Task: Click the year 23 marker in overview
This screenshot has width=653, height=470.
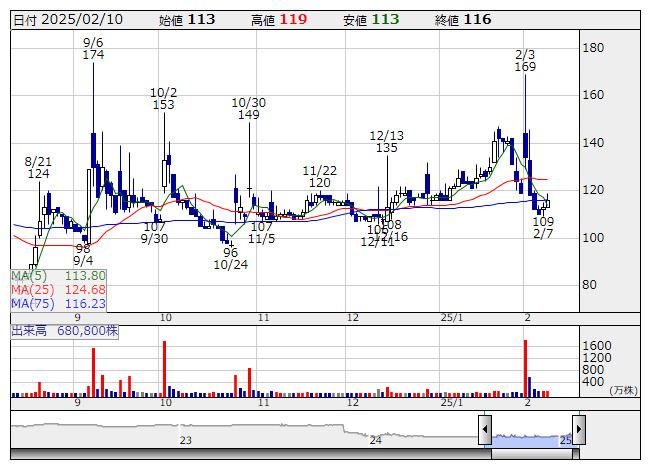Action: (x=185, y=439)
